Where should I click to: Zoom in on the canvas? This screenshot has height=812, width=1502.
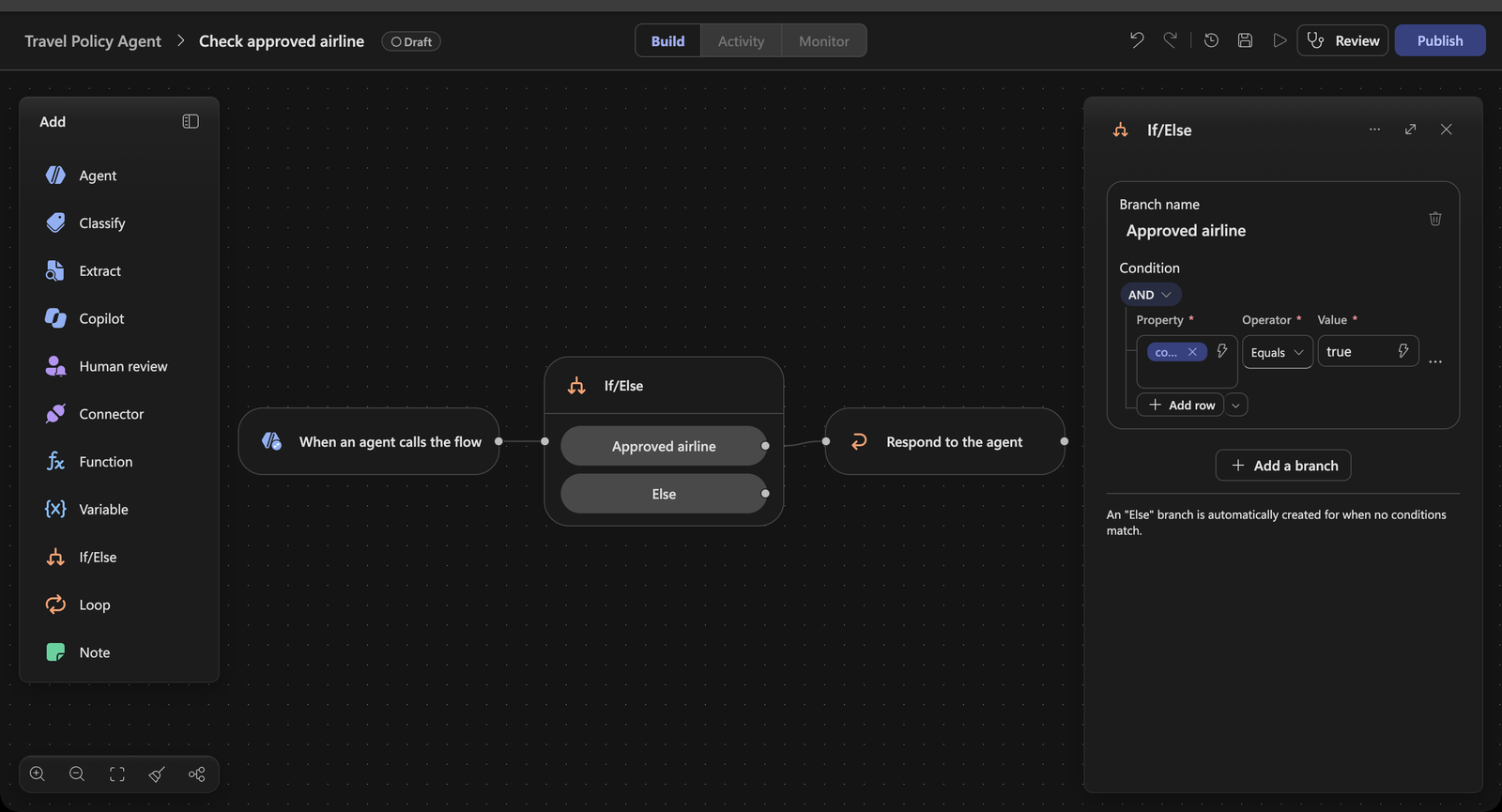tap(38, 774)
